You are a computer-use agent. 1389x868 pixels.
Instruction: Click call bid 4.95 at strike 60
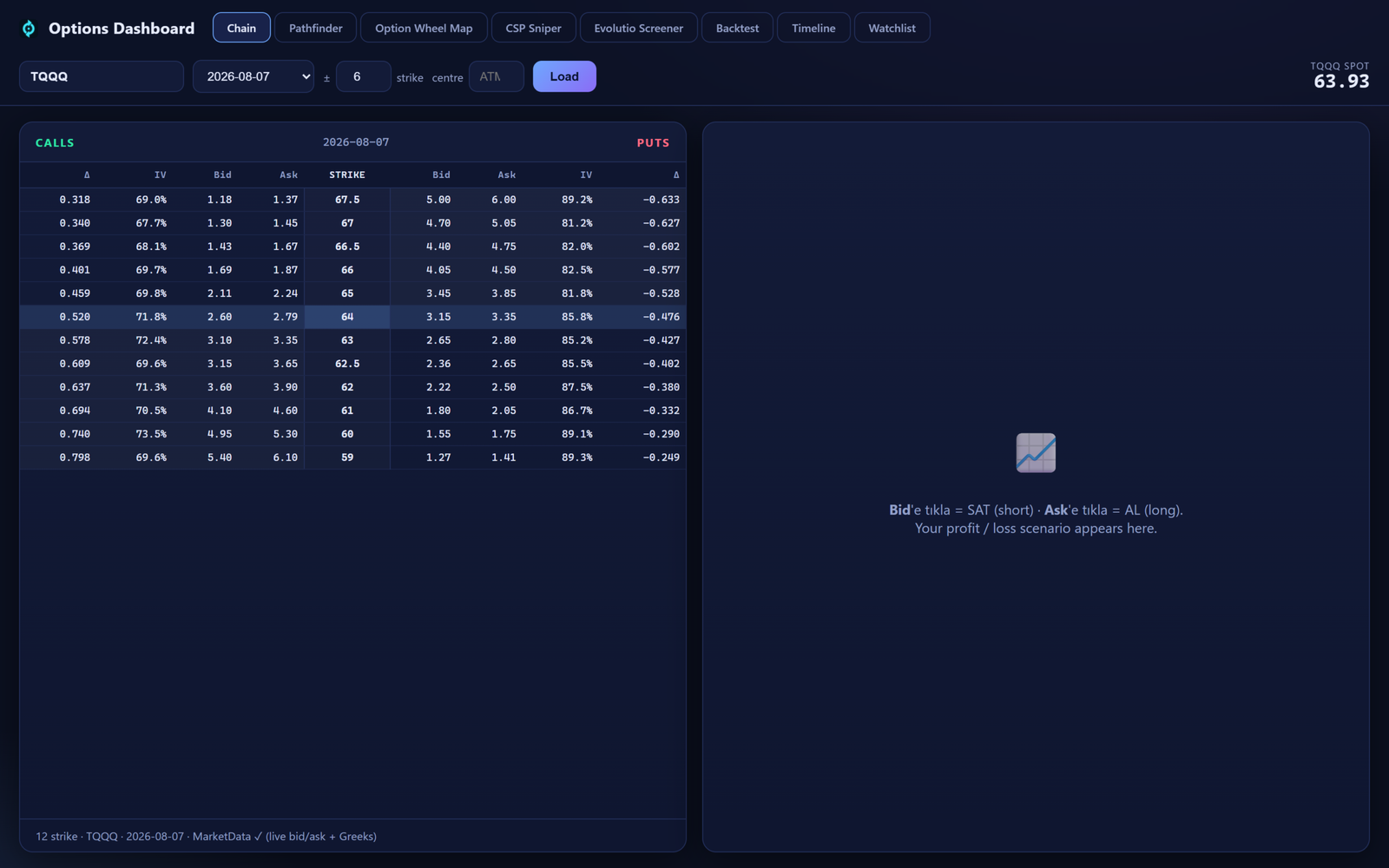pos(220,434)
